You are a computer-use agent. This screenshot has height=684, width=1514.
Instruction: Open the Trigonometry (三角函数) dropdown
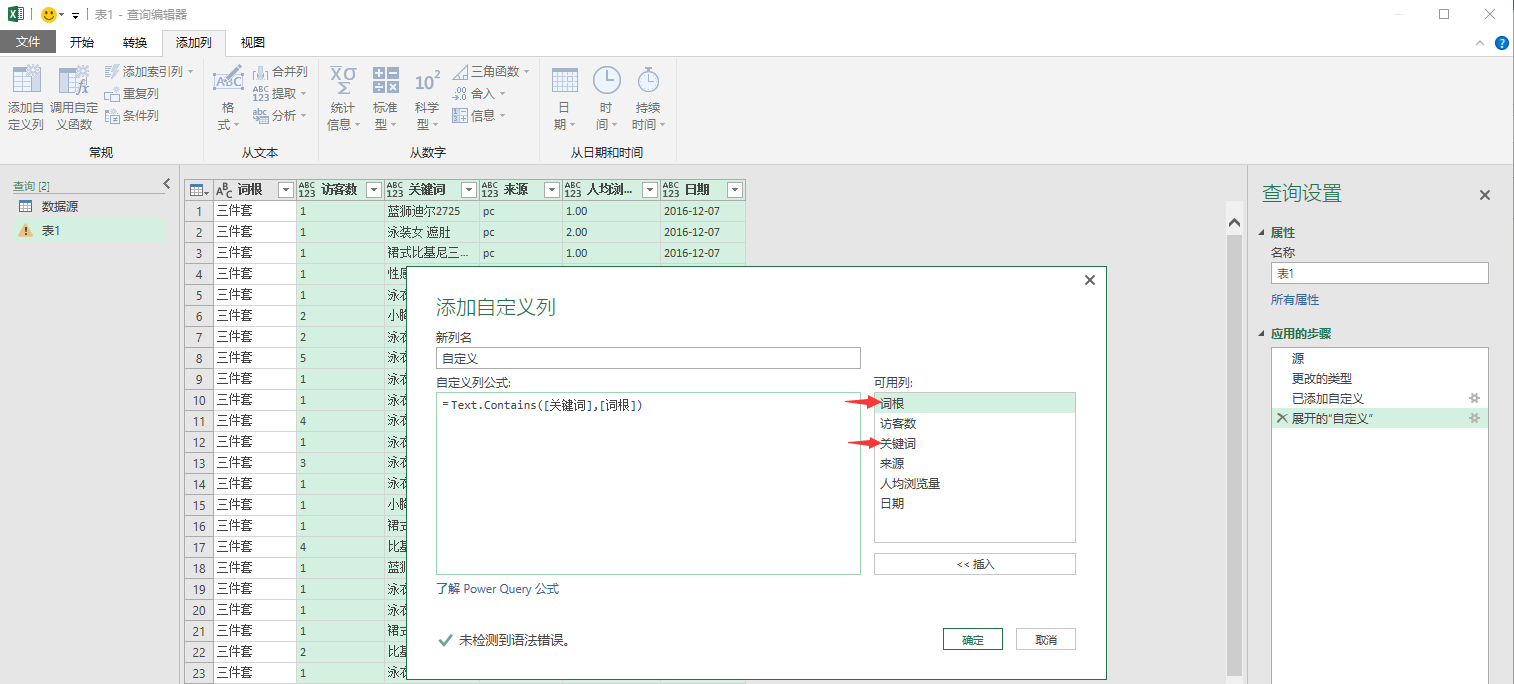tap(490, 72)
